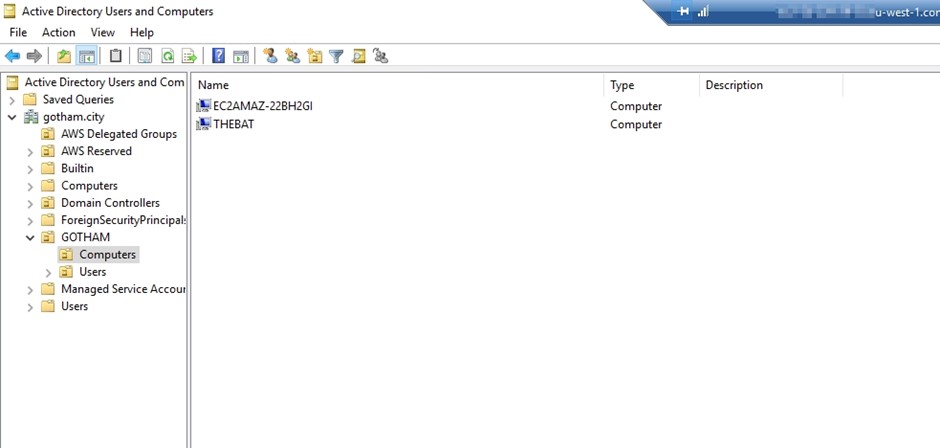Click the computer icon beside EC2AMAZ-22BH2GI
Viewport: 940px width, 448px height.
coord(204,106)
